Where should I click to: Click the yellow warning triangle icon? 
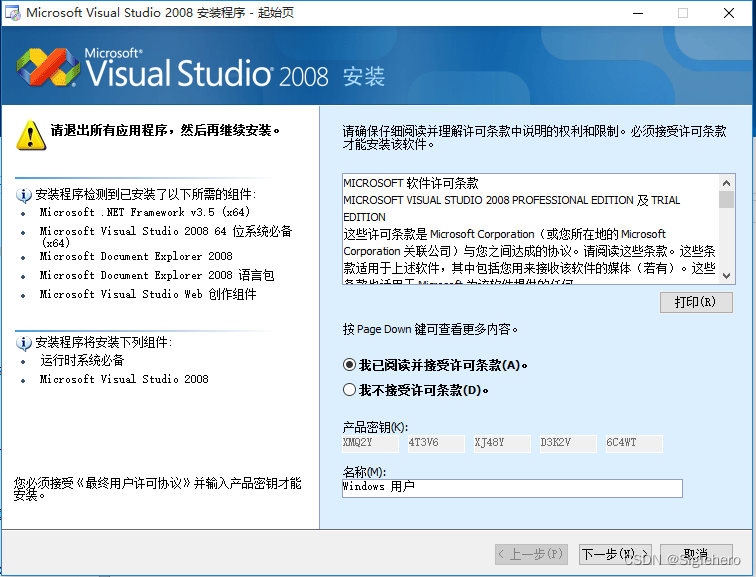(x=31, y=133)
